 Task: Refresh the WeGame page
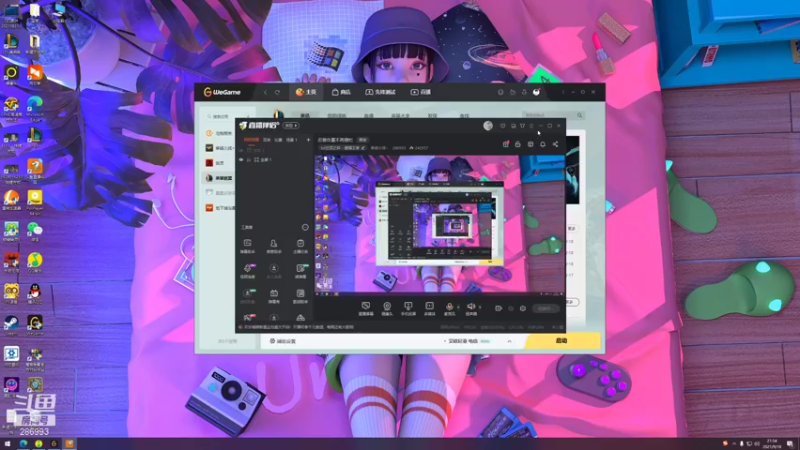coord(277,92)
